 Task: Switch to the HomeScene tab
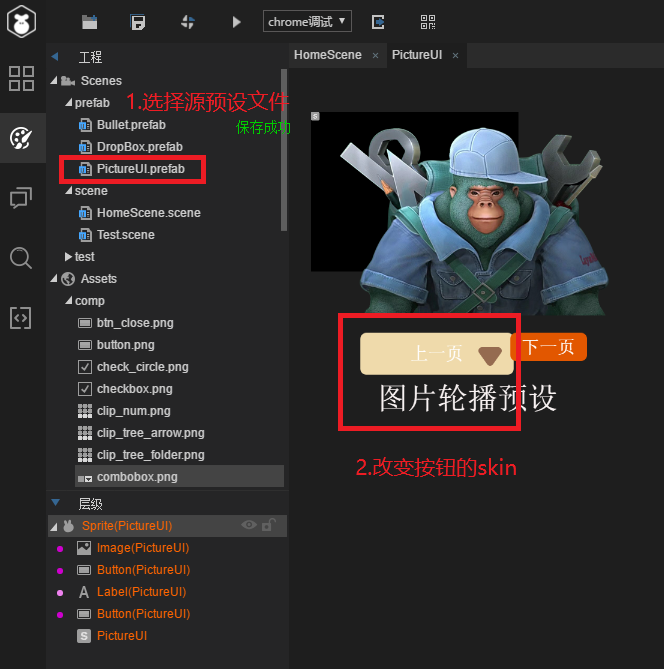click(327, 55)
